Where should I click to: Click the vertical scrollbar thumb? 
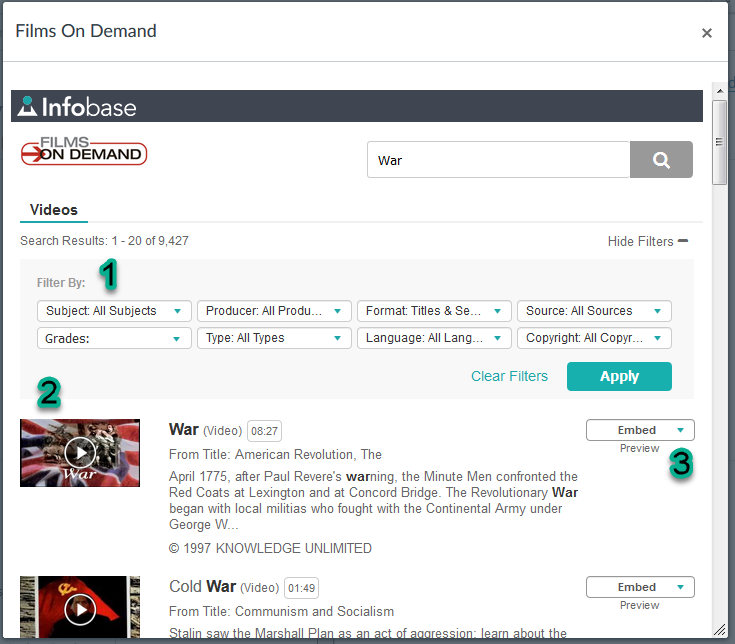(720, 142)
